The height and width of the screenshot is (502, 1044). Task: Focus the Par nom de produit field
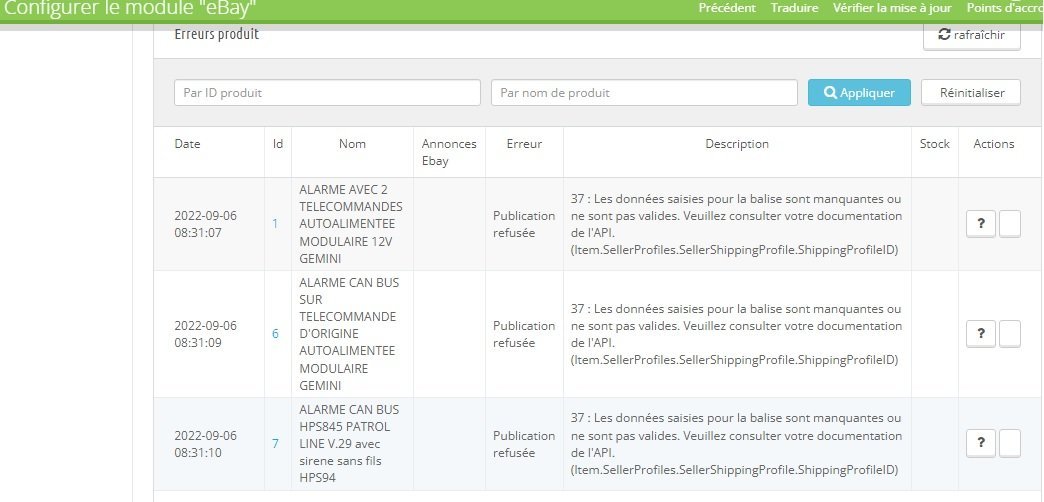pos(644,93)
